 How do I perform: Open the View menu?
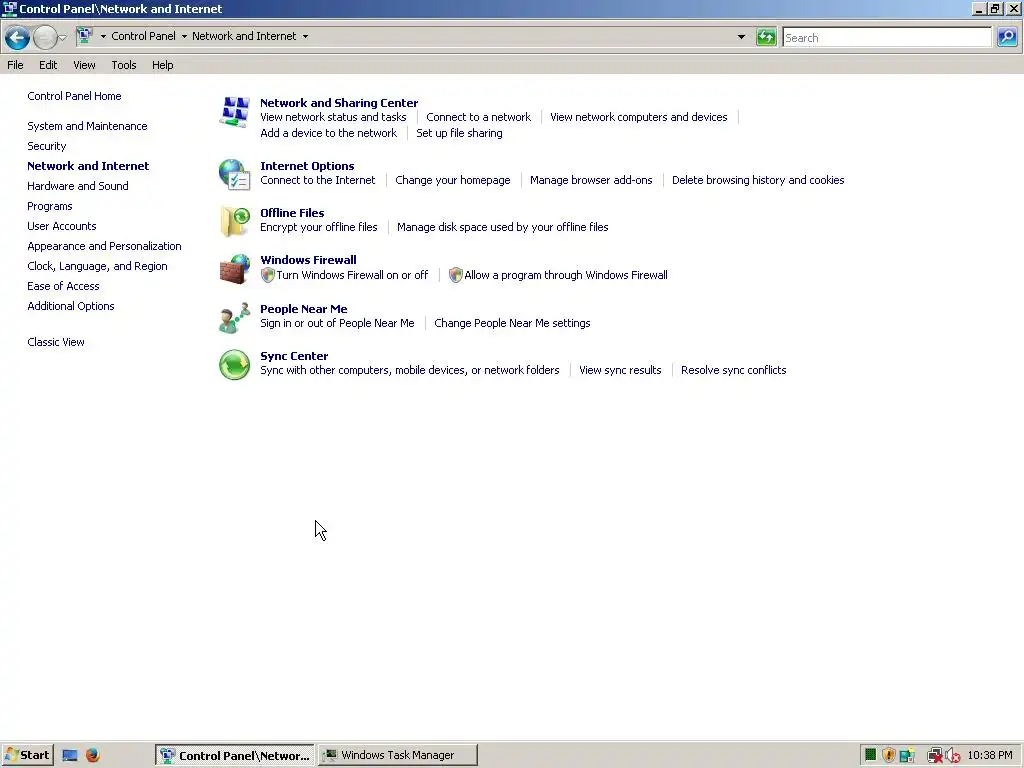[84, 65]
